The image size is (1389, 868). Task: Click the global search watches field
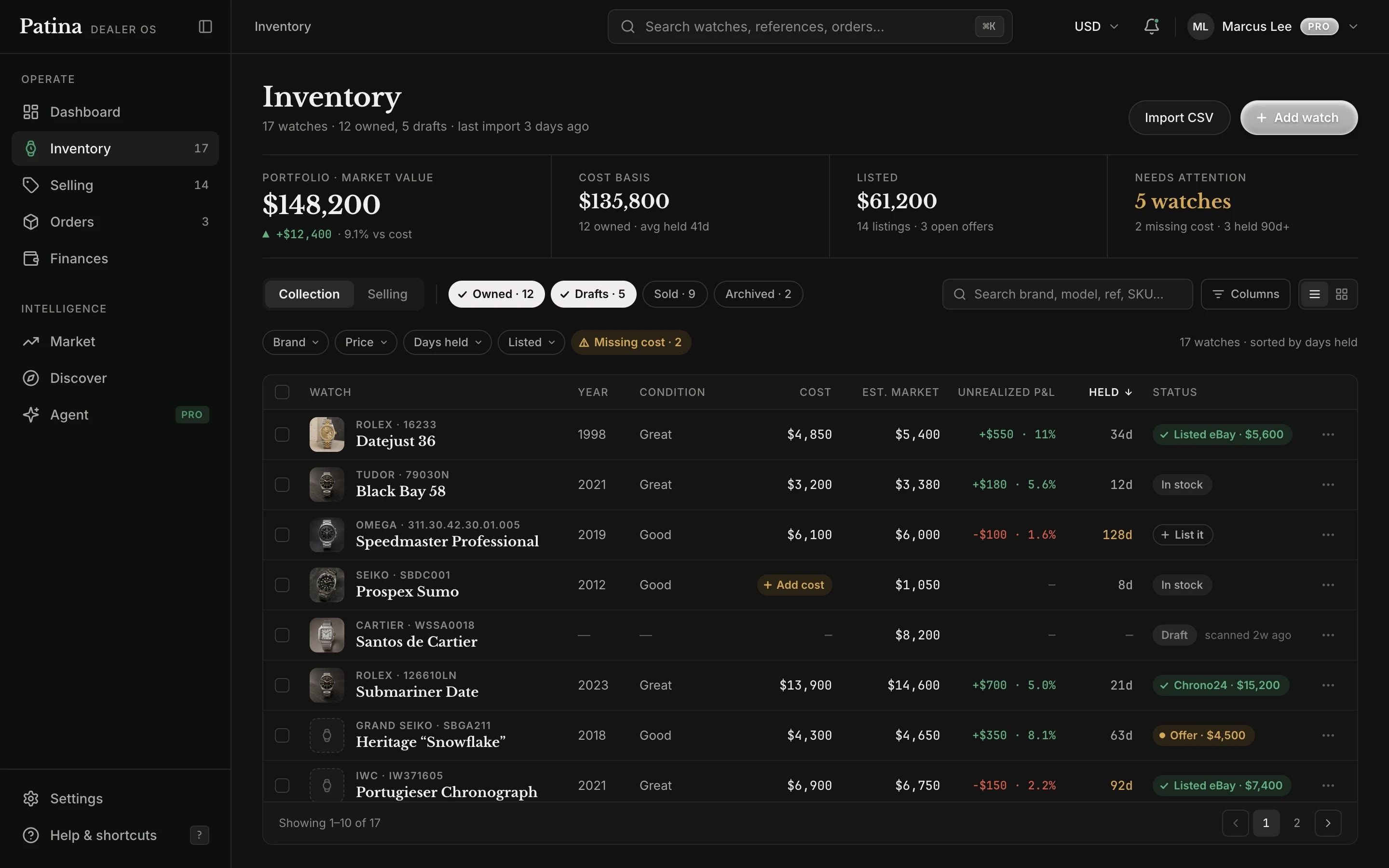click(x=809, y=27)
